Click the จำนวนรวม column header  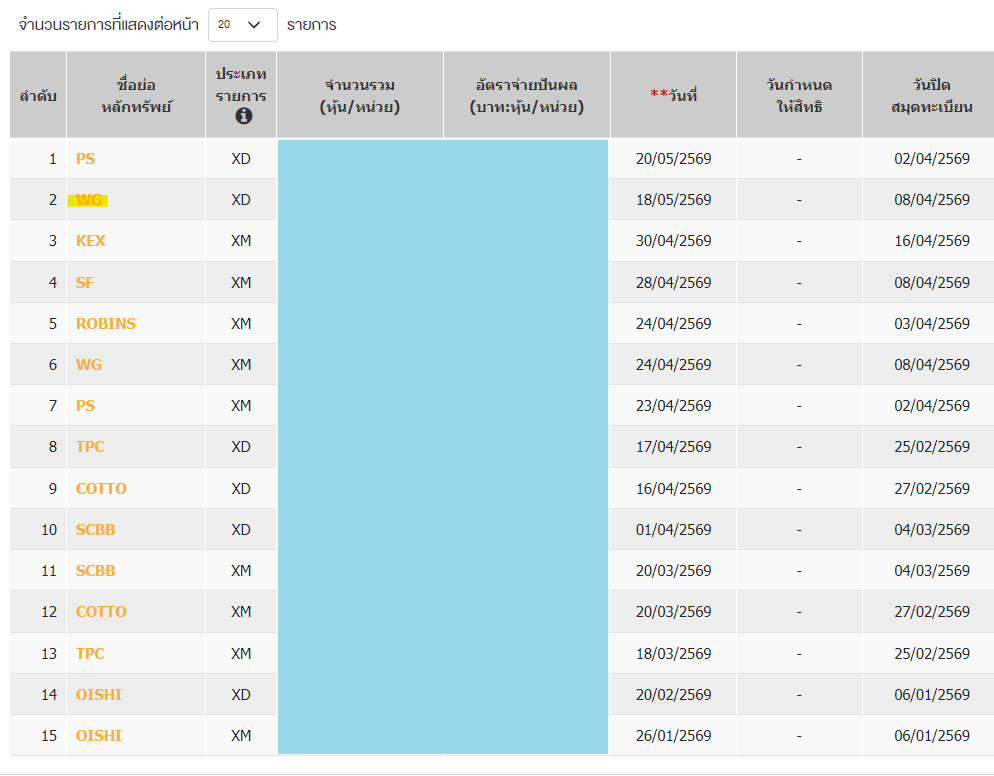360,95
